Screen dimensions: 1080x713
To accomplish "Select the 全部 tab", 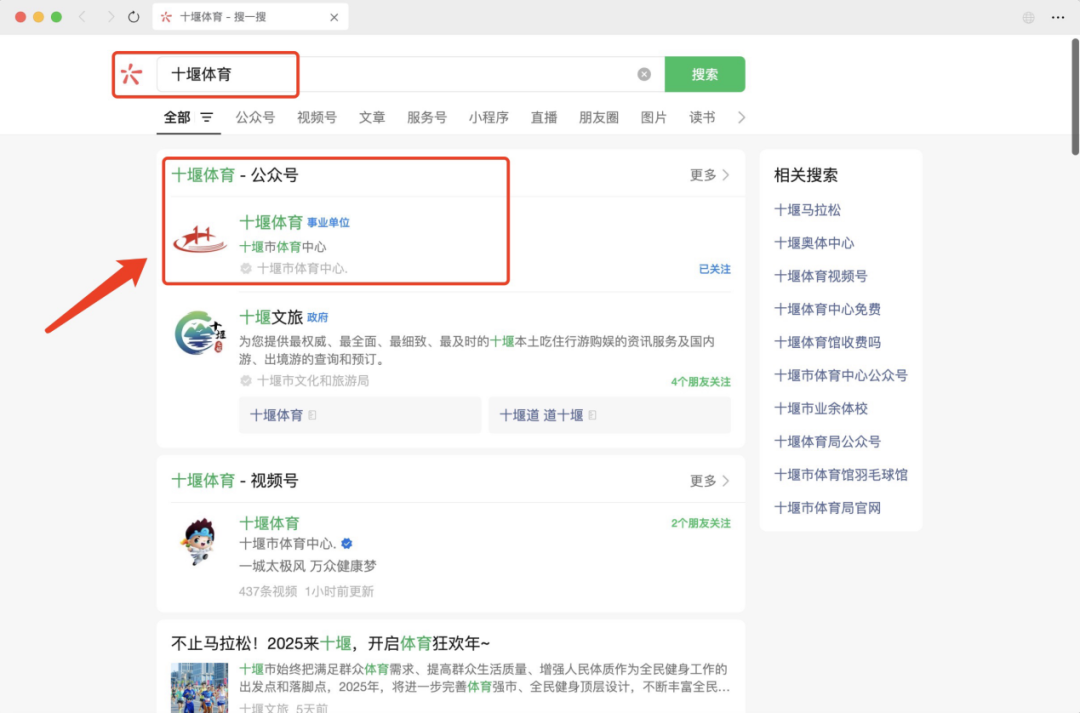I will (x=177, y=118).
